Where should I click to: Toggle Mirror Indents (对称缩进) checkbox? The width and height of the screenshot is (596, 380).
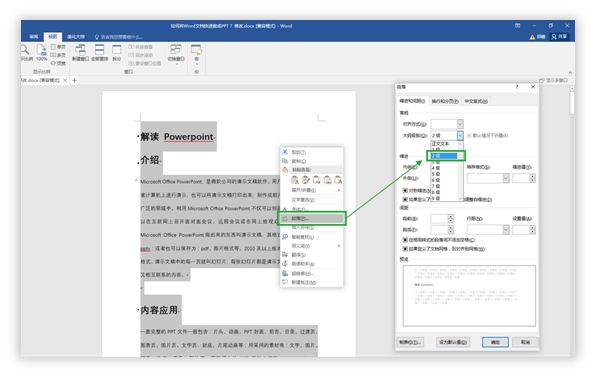coord(405,190)
